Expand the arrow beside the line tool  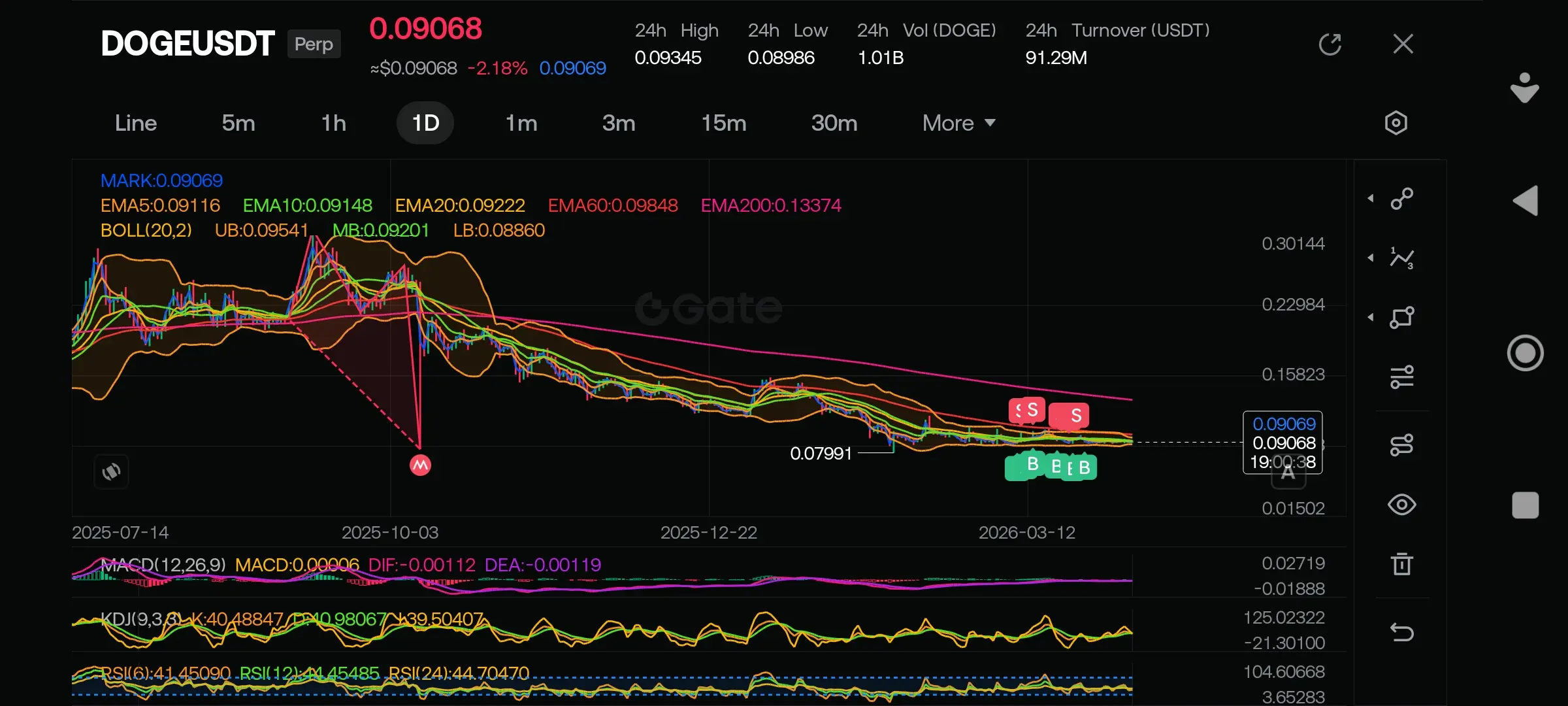tap(1371, 198)
